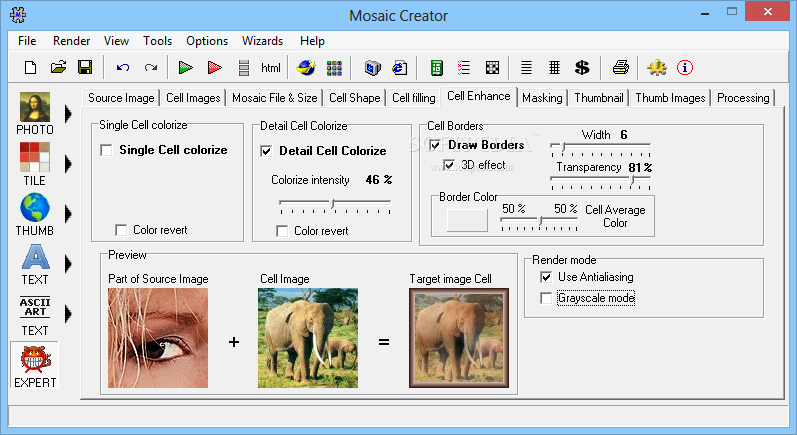Screen dimensions: 797x435
Task: Enable Single Cell colorize checkbox
Action: (106, 150)
